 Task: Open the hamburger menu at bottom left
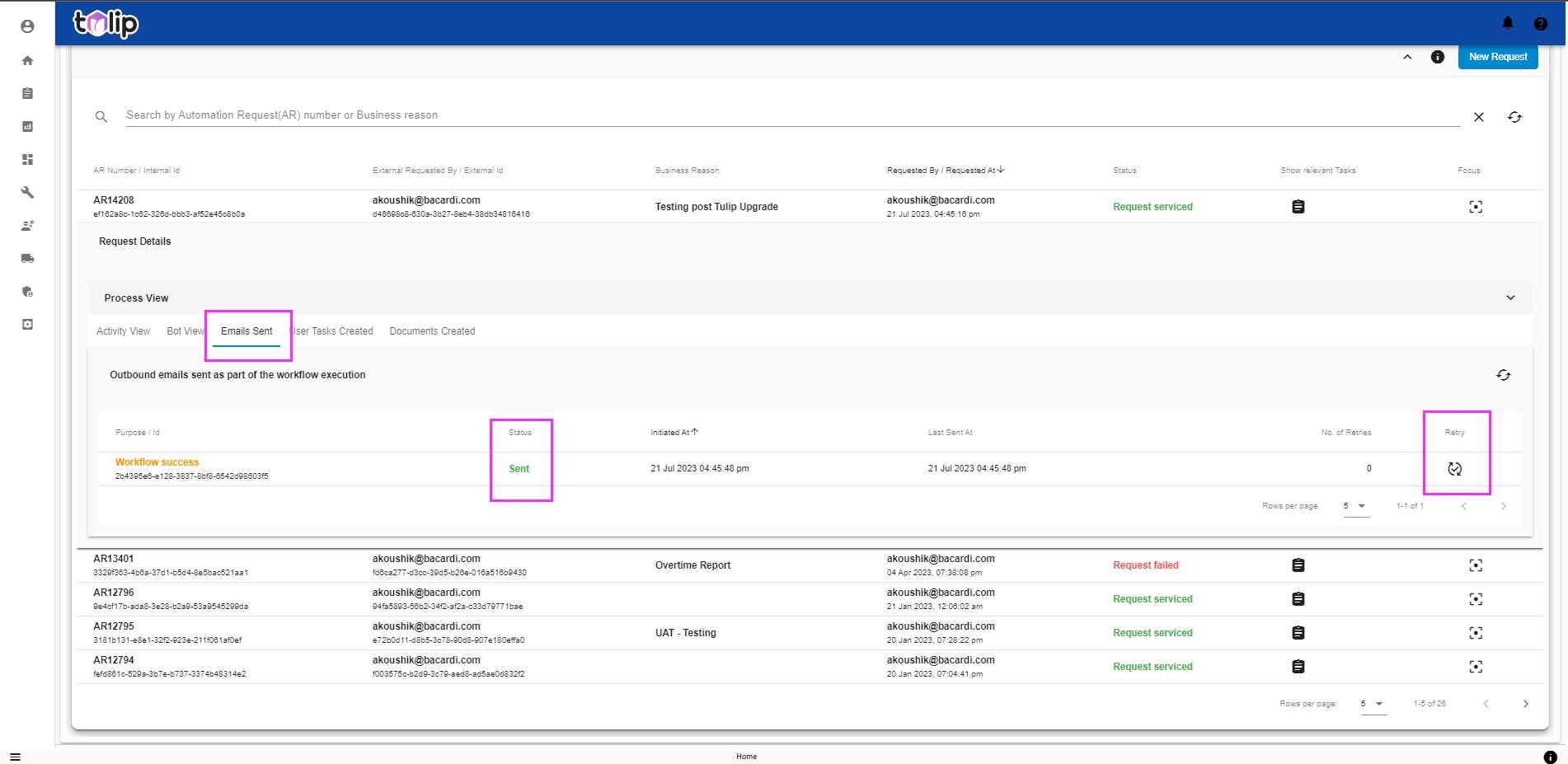click(15, 757)
